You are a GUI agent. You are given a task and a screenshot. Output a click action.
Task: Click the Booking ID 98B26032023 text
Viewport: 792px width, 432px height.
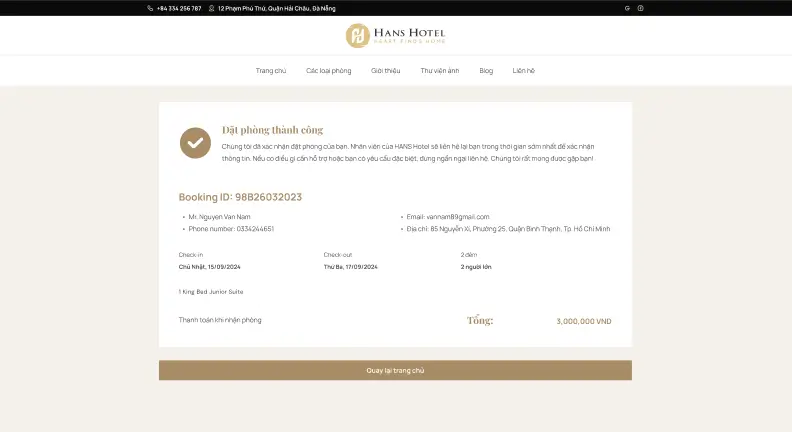[x=240, y=197]
